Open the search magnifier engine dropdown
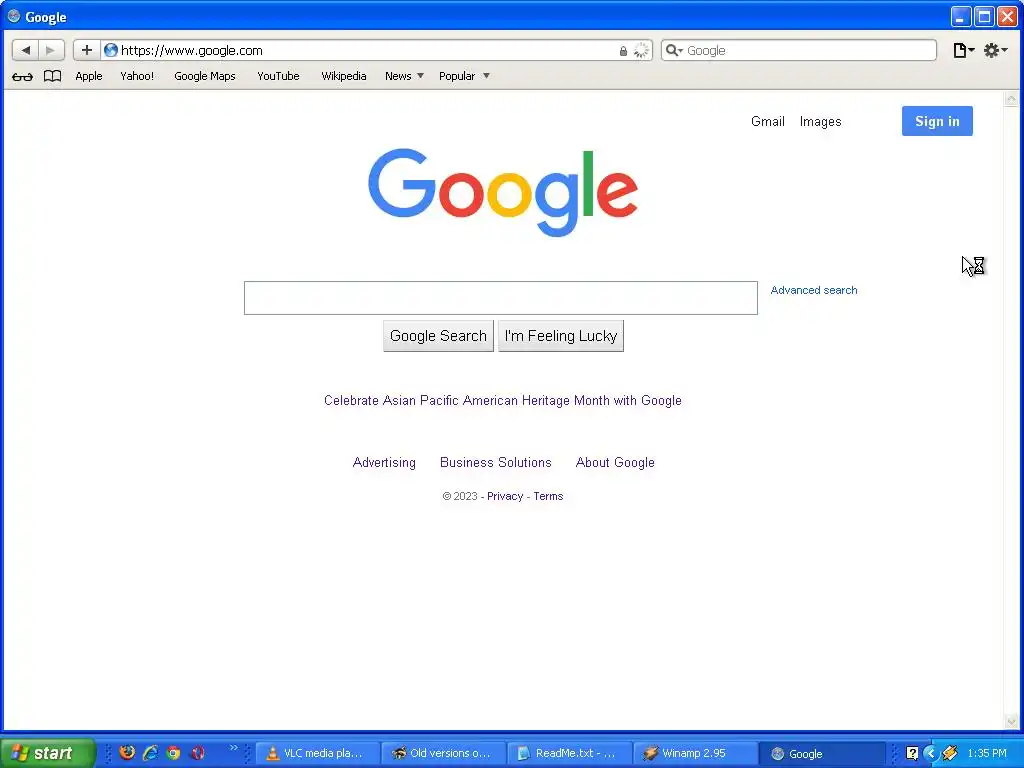1024x768 pixels. tap(674, 50)
